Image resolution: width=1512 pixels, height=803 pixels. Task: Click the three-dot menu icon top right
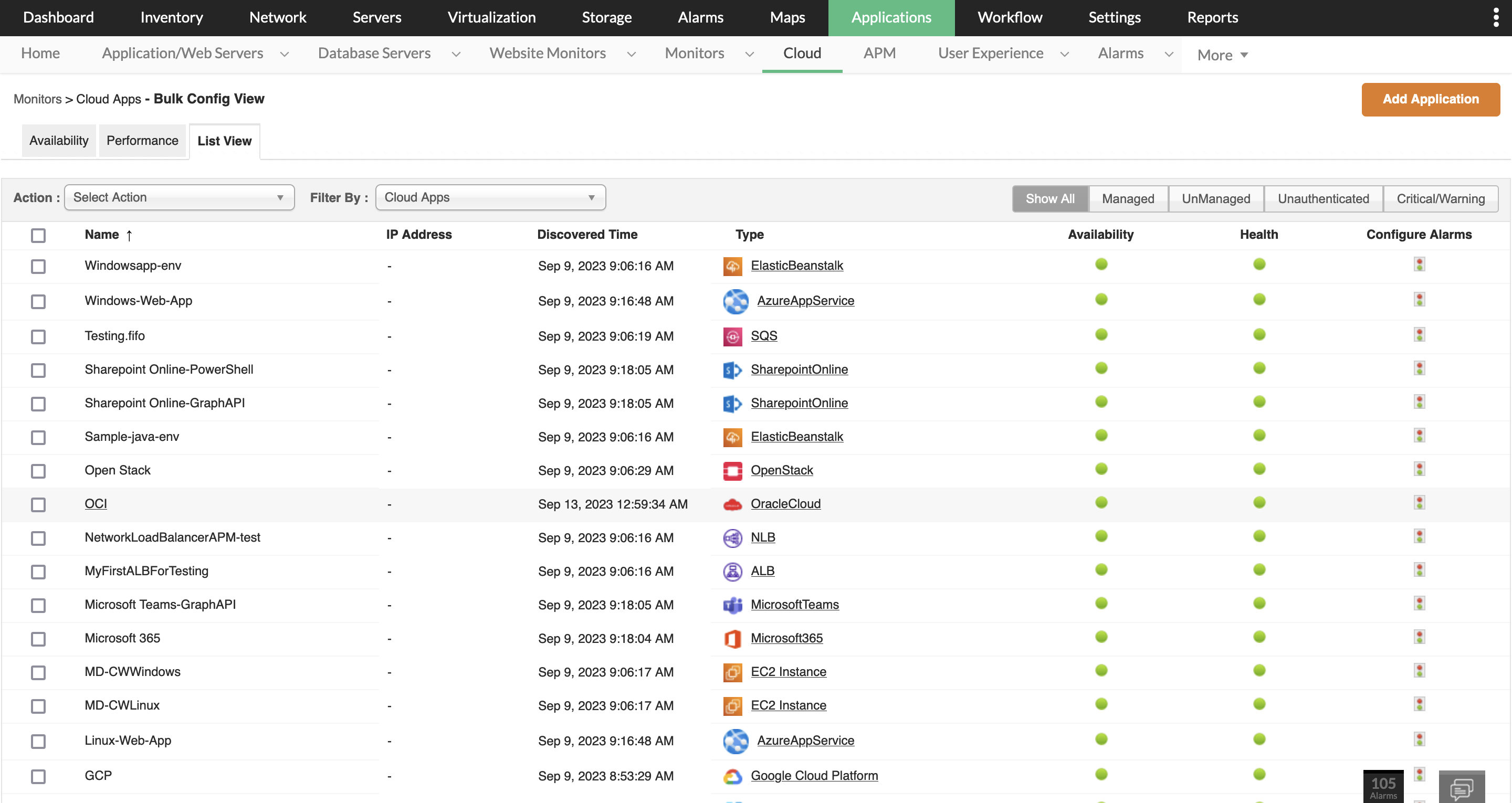[1496, 18]
